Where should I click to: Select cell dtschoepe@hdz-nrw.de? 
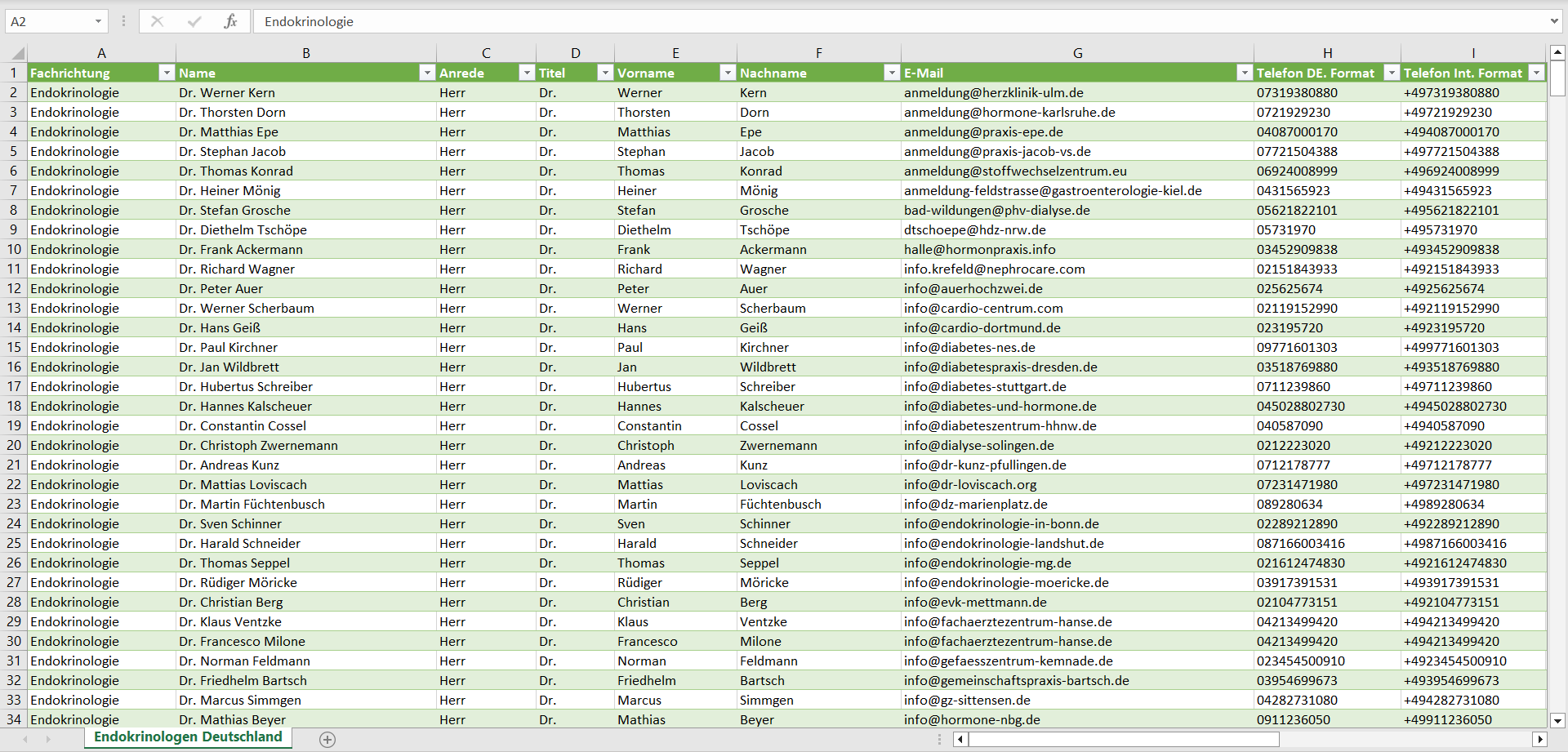click(x=1077, y=229)
